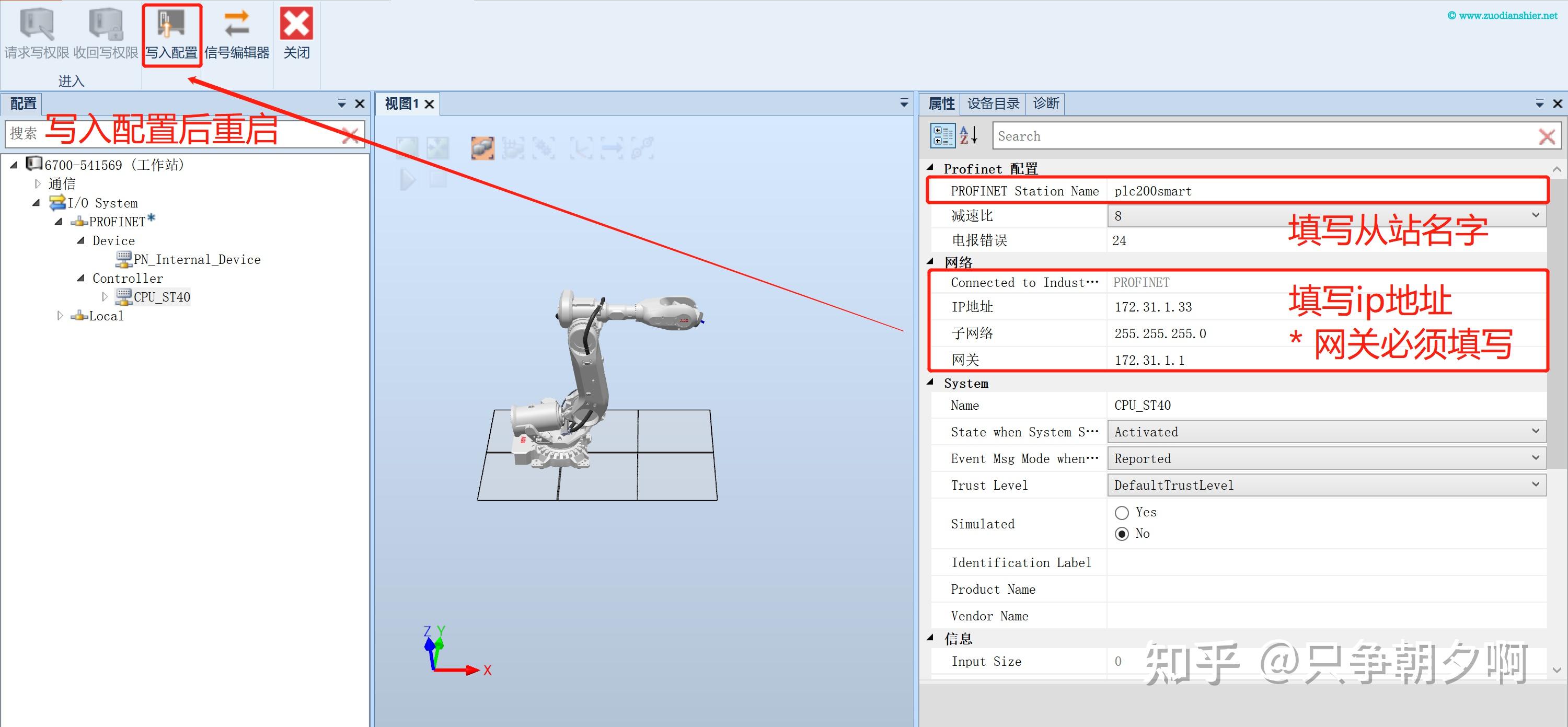
Task: Collapse the I/O System node
Action: click(x=37, y=203)
